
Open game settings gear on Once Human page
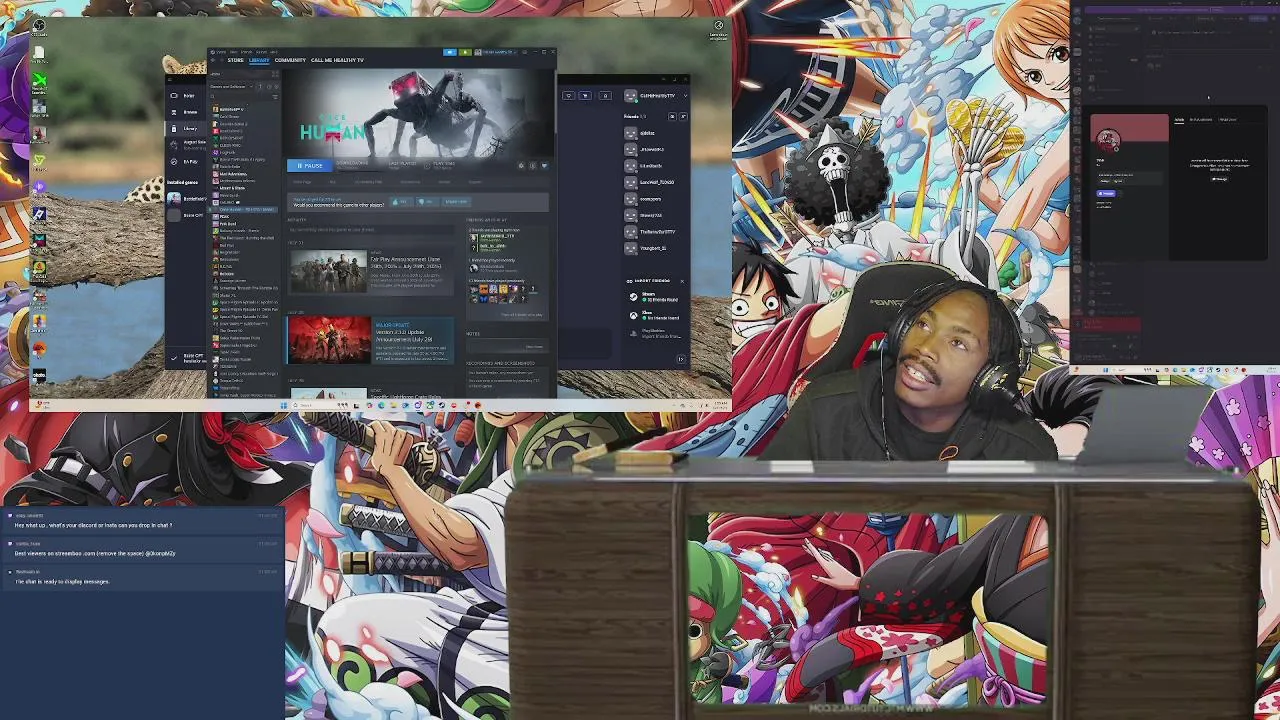pyautogui.click(x=521, y=166)
